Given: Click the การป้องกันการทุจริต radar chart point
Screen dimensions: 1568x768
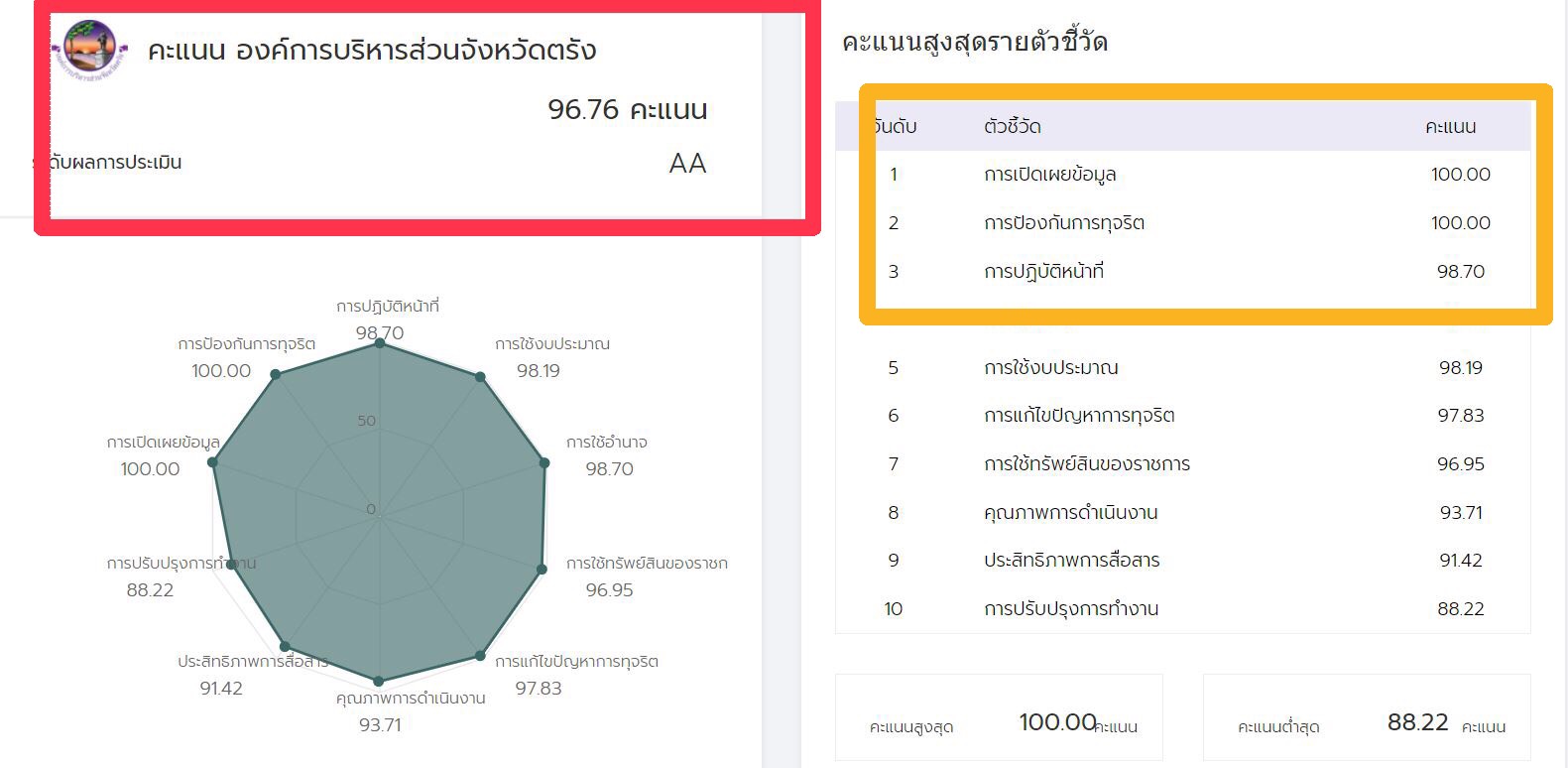Looking at the screenshot, I should point(276,374).
